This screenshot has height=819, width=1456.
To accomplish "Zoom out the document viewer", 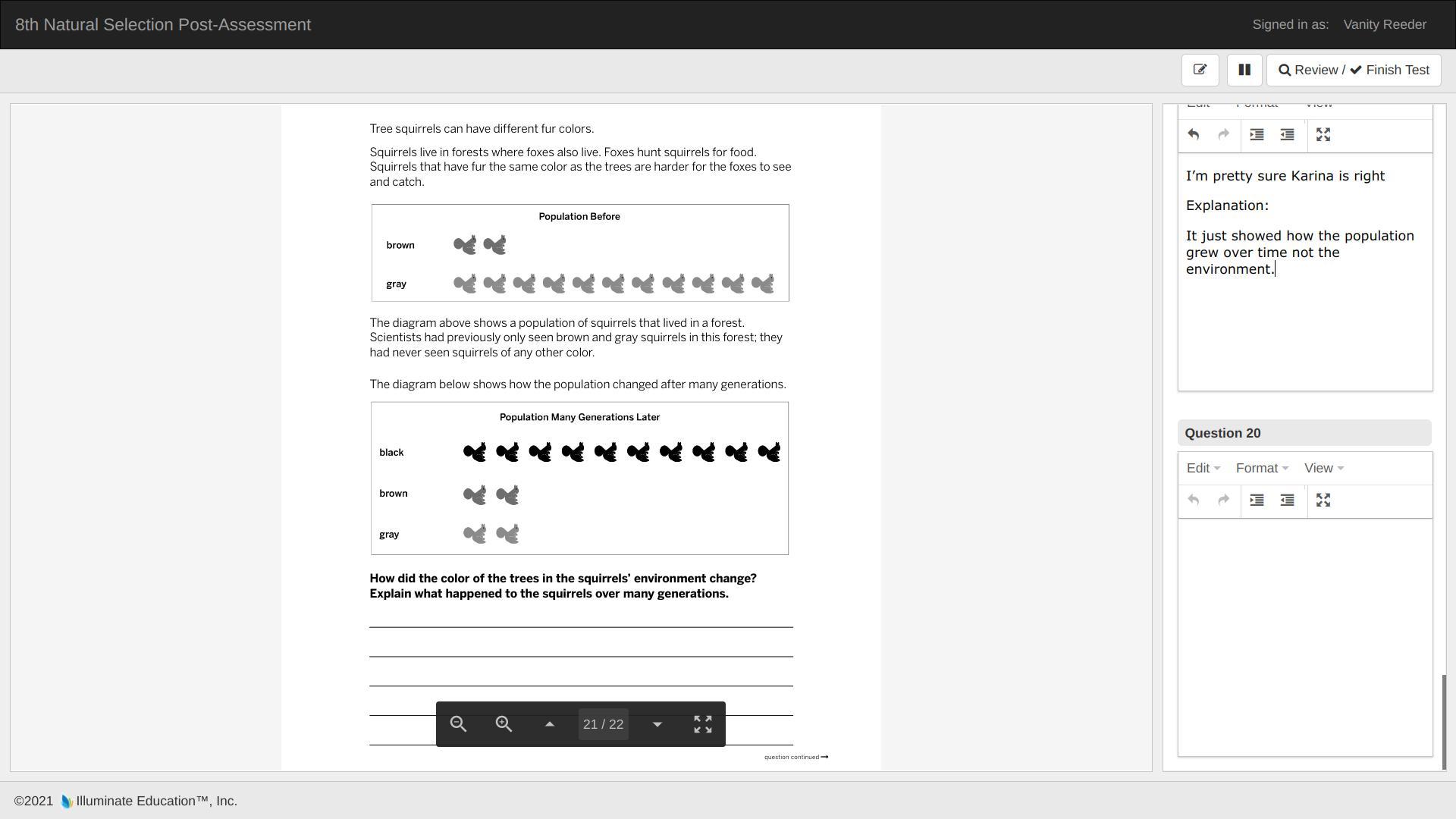I will point(458,724).
